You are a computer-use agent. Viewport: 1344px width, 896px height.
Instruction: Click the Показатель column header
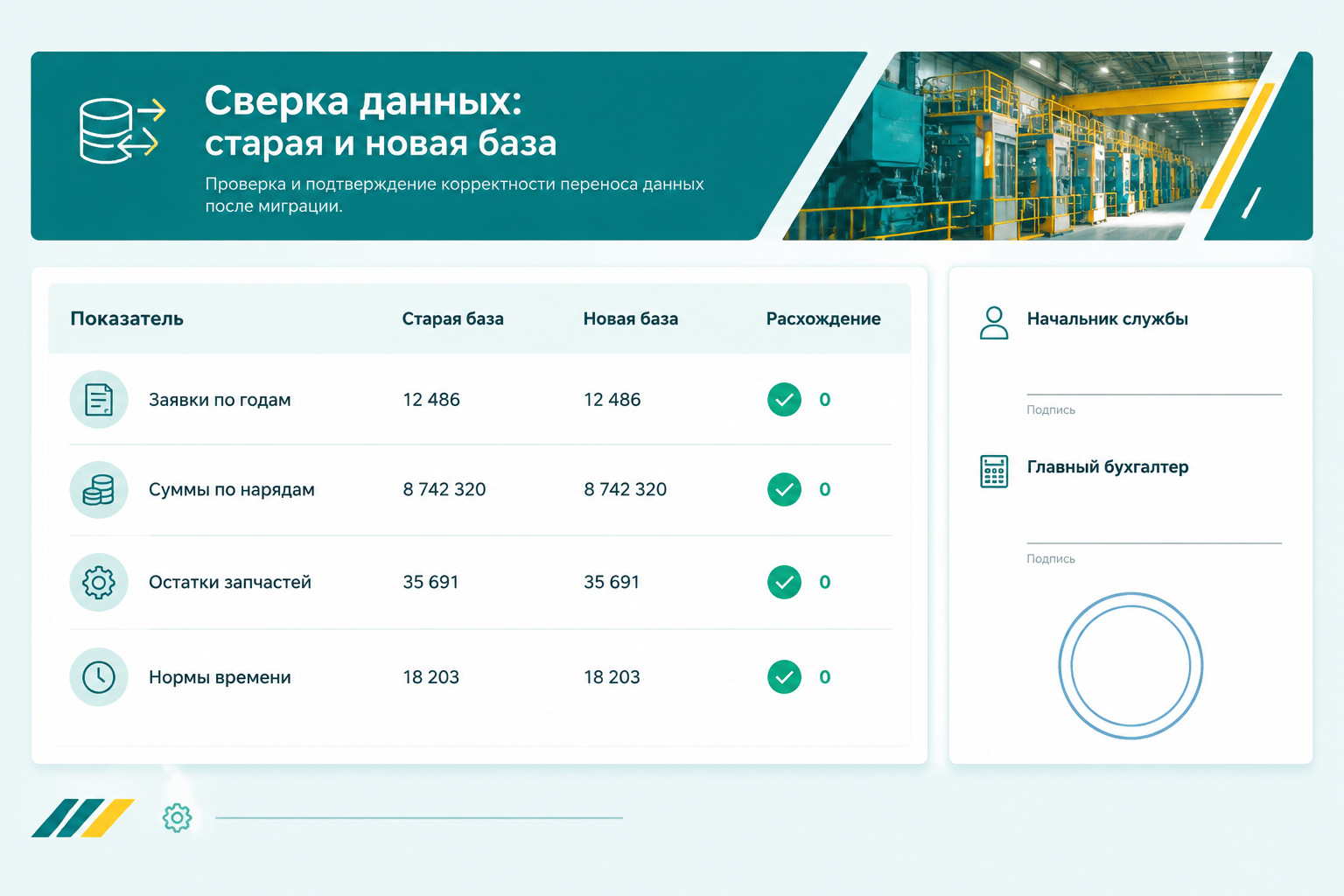127,319
